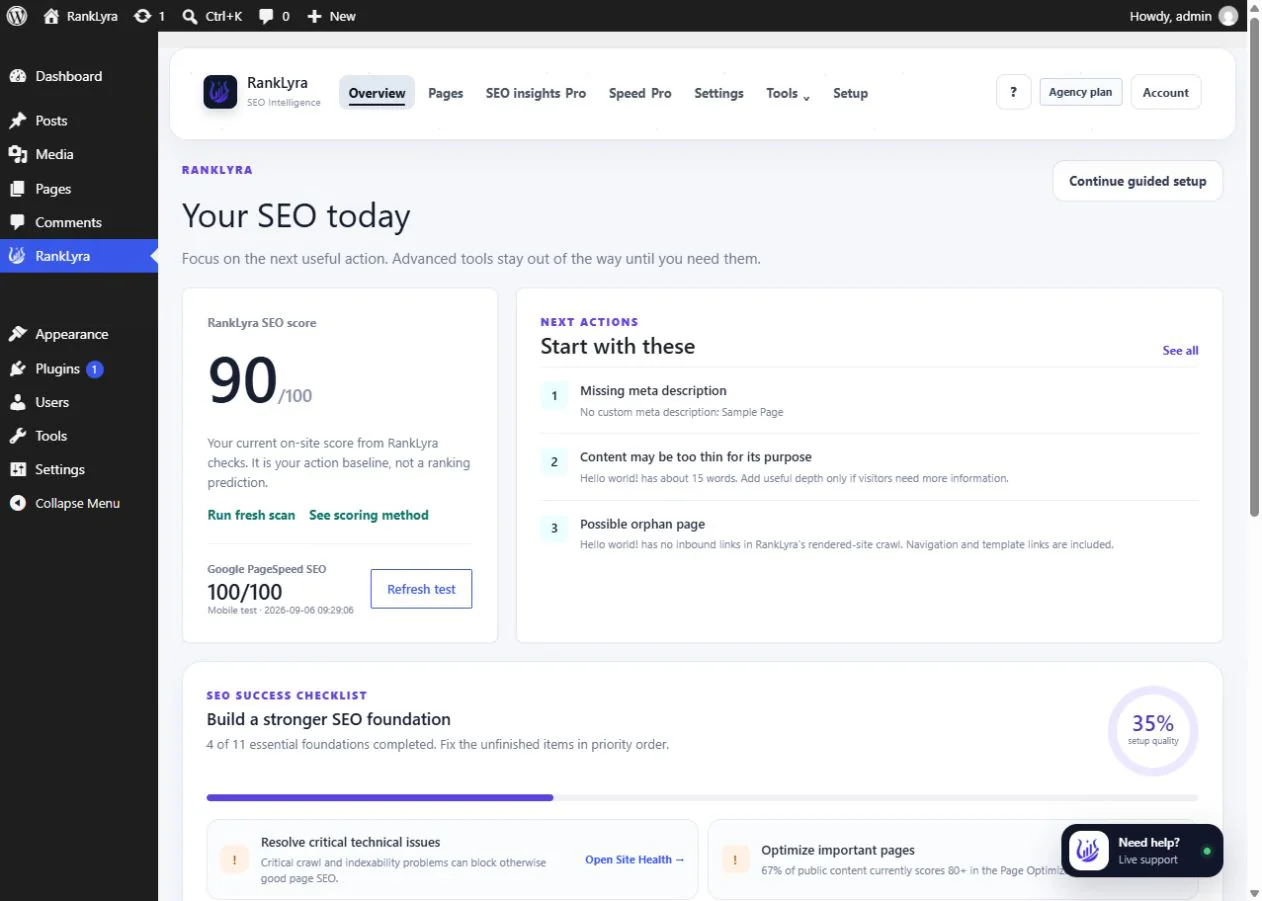Check the updates icon showing 1
This screenshot has width=1262, height=901.
(149, 16)
